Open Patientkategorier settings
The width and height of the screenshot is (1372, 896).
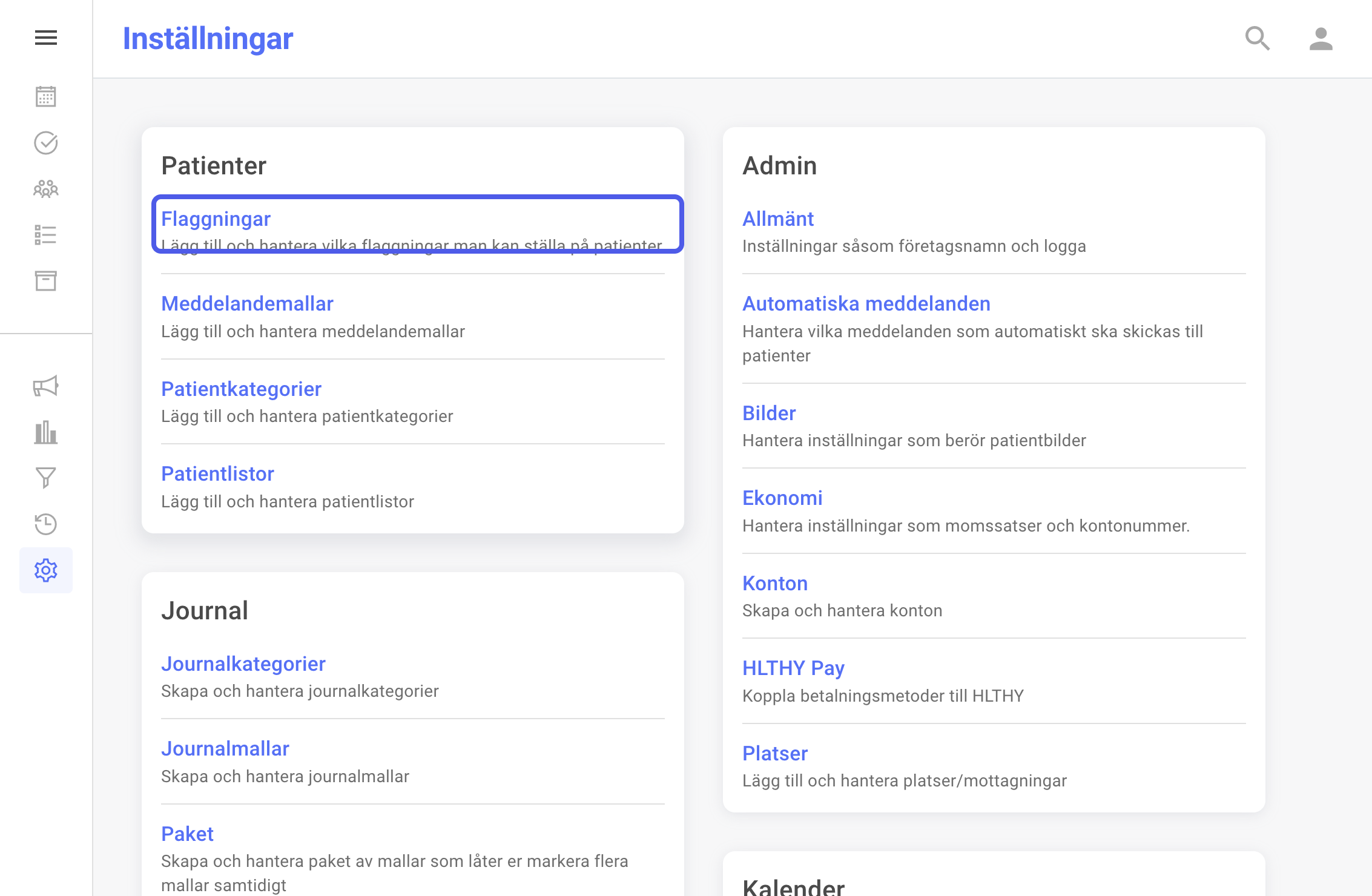click(242, 389)
